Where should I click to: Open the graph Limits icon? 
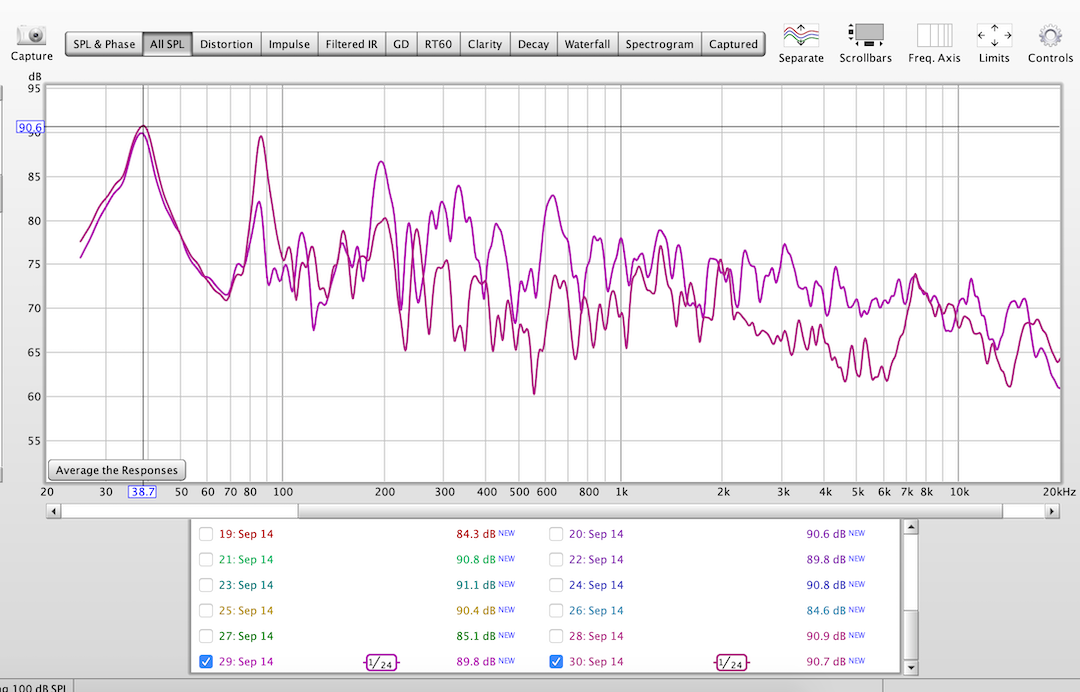pyautogui.click(x=994, y=36)
